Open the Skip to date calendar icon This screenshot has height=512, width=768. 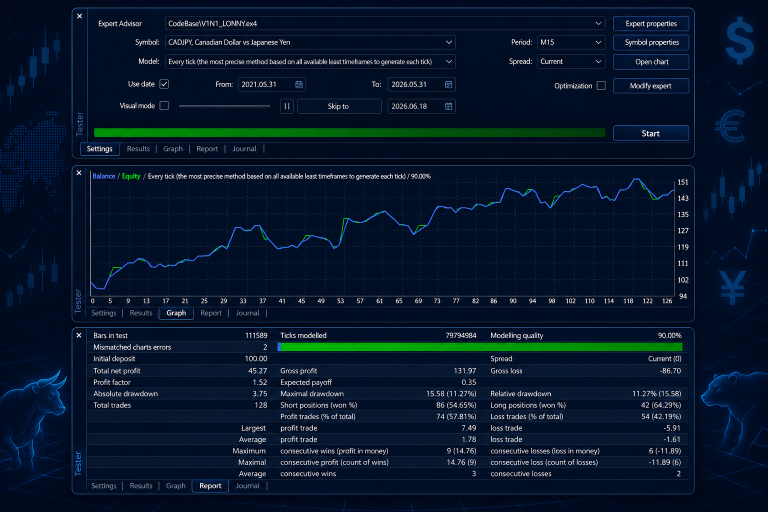(448, 106)
